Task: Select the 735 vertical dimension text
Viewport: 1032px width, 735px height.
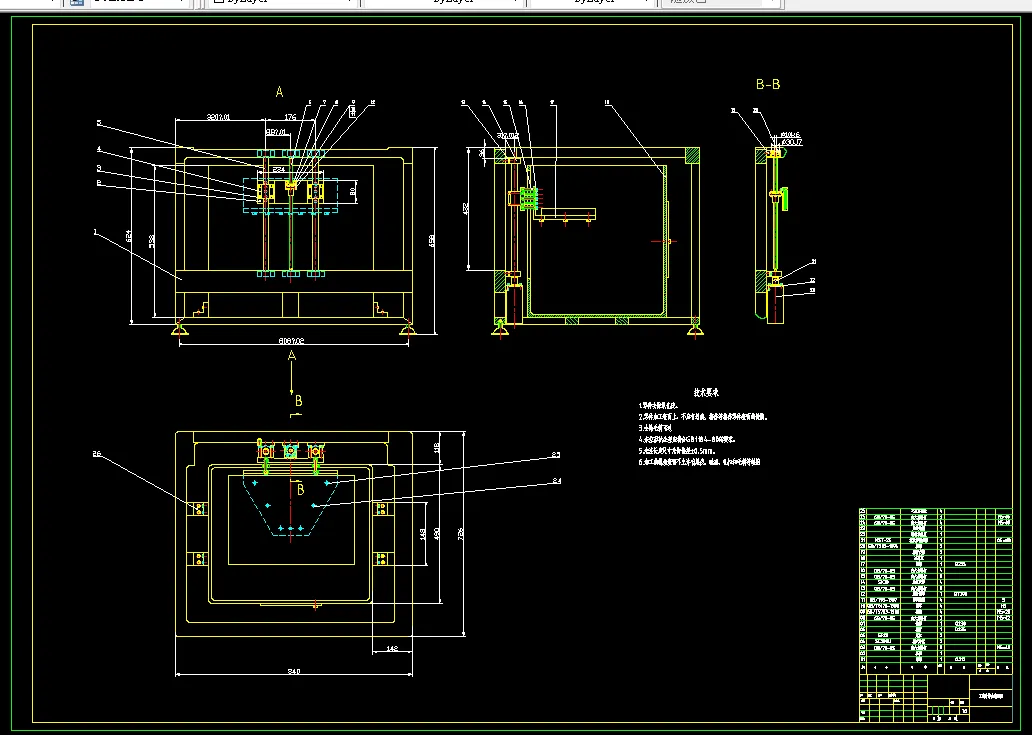Action: click(461, 533)
